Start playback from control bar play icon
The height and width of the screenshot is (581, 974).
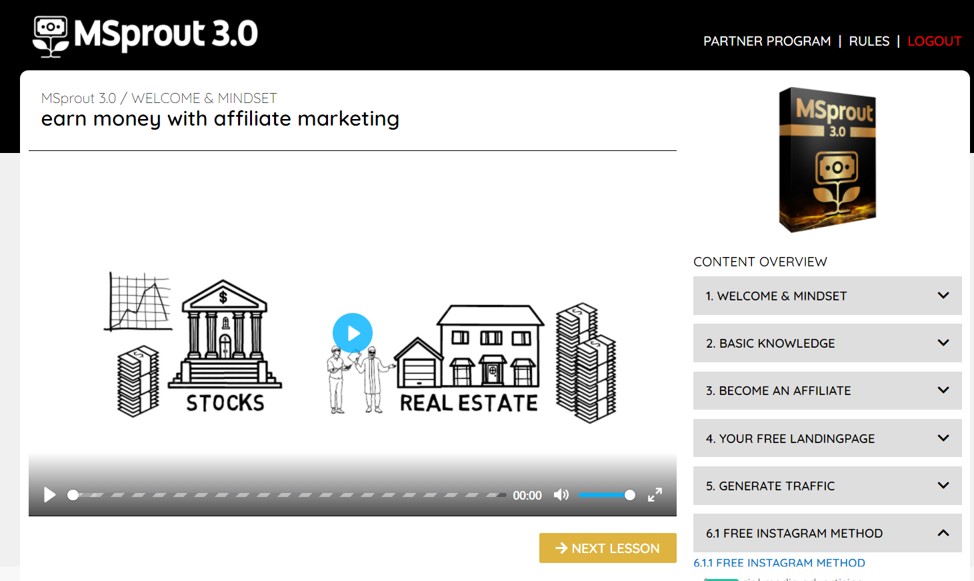pyautogui.click(x=50, y=495)
